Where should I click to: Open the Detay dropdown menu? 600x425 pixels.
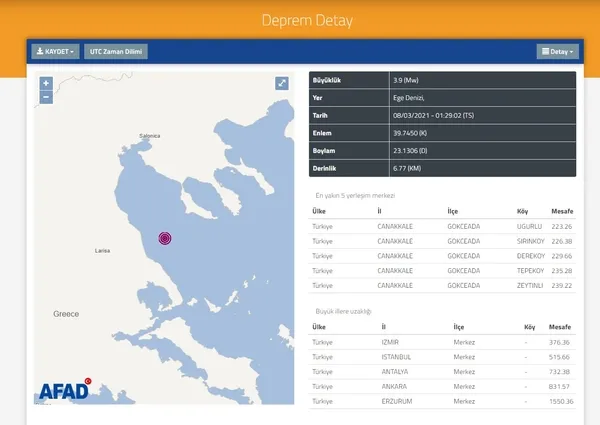(x=558, y=52)
